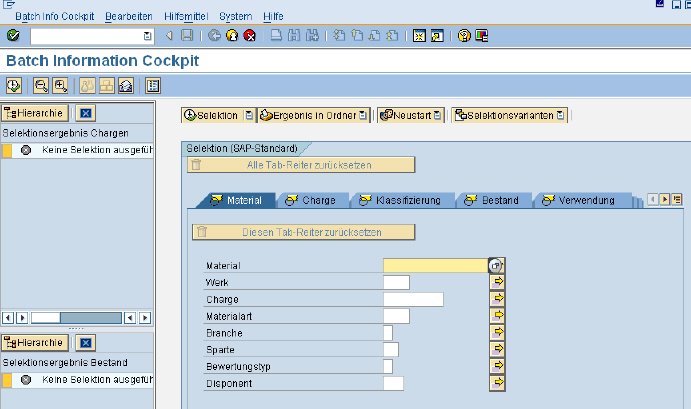Viewport: 691px width, 409px height.
Task: Click the yellow Help question mark icon
Action: 464,35
